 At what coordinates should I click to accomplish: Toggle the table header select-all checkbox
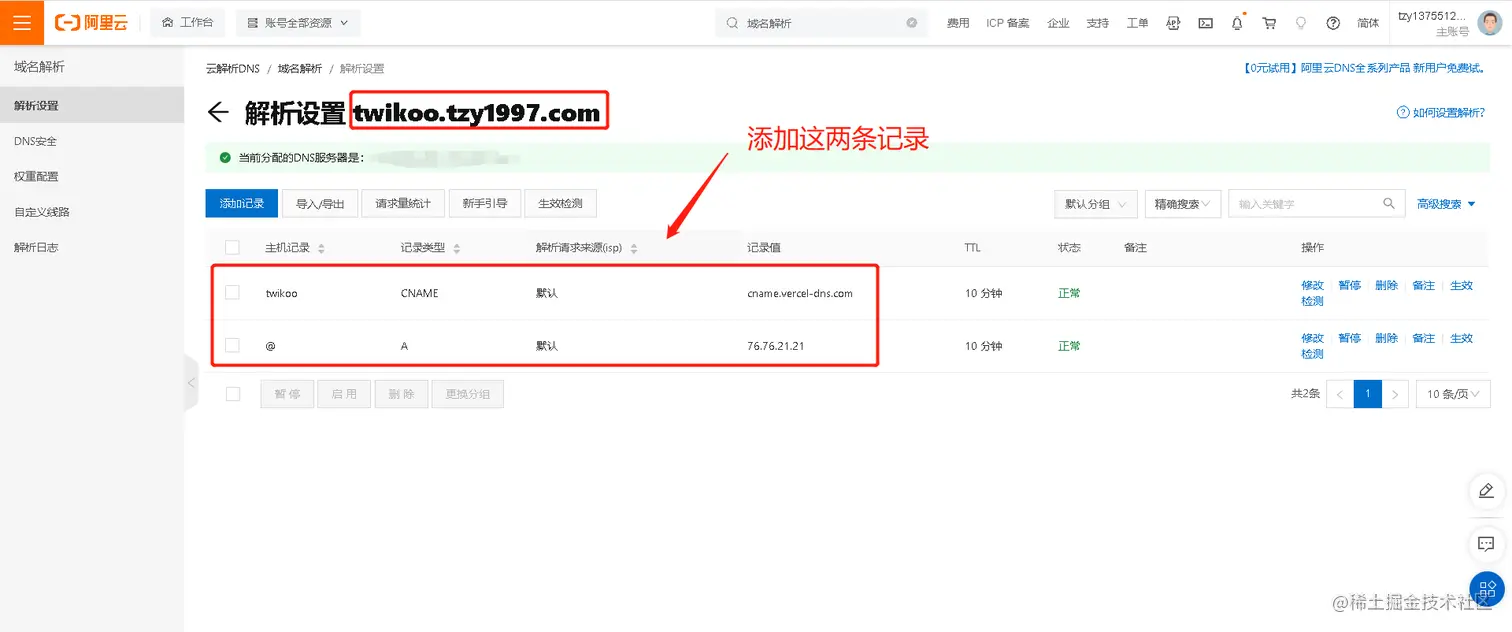[x=232, y=247]
